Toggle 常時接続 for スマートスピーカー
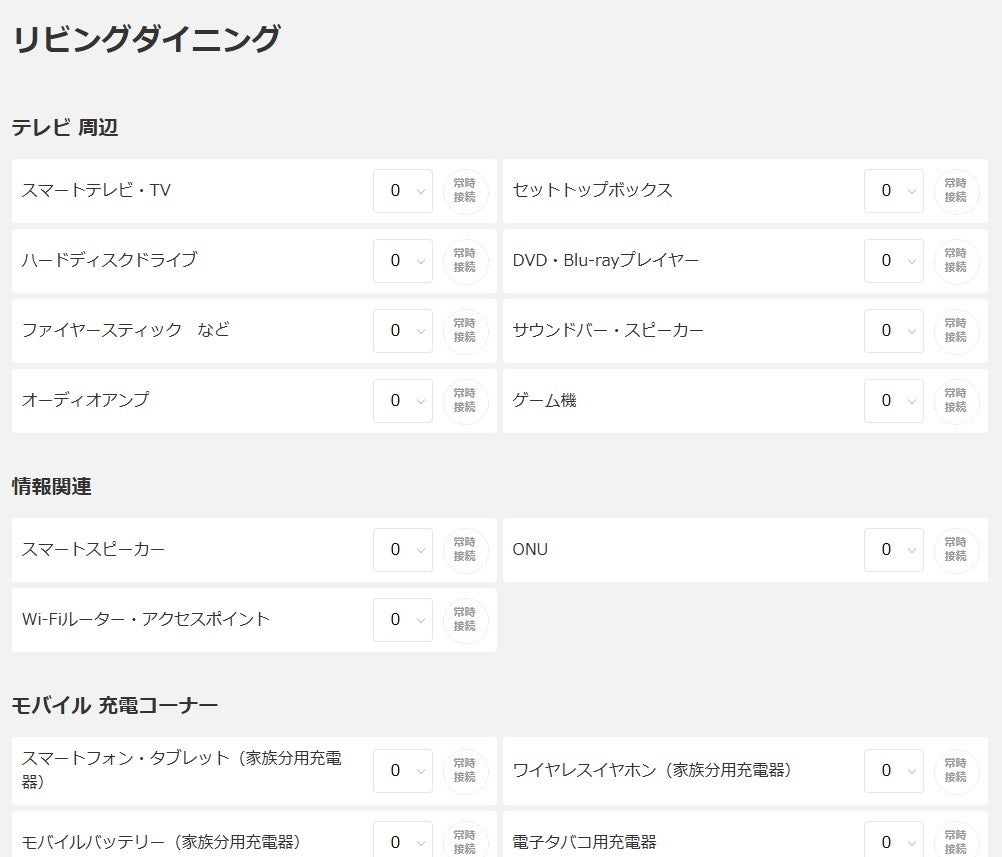This screenshot has width=1002, height=857. (x=465, y=549)
